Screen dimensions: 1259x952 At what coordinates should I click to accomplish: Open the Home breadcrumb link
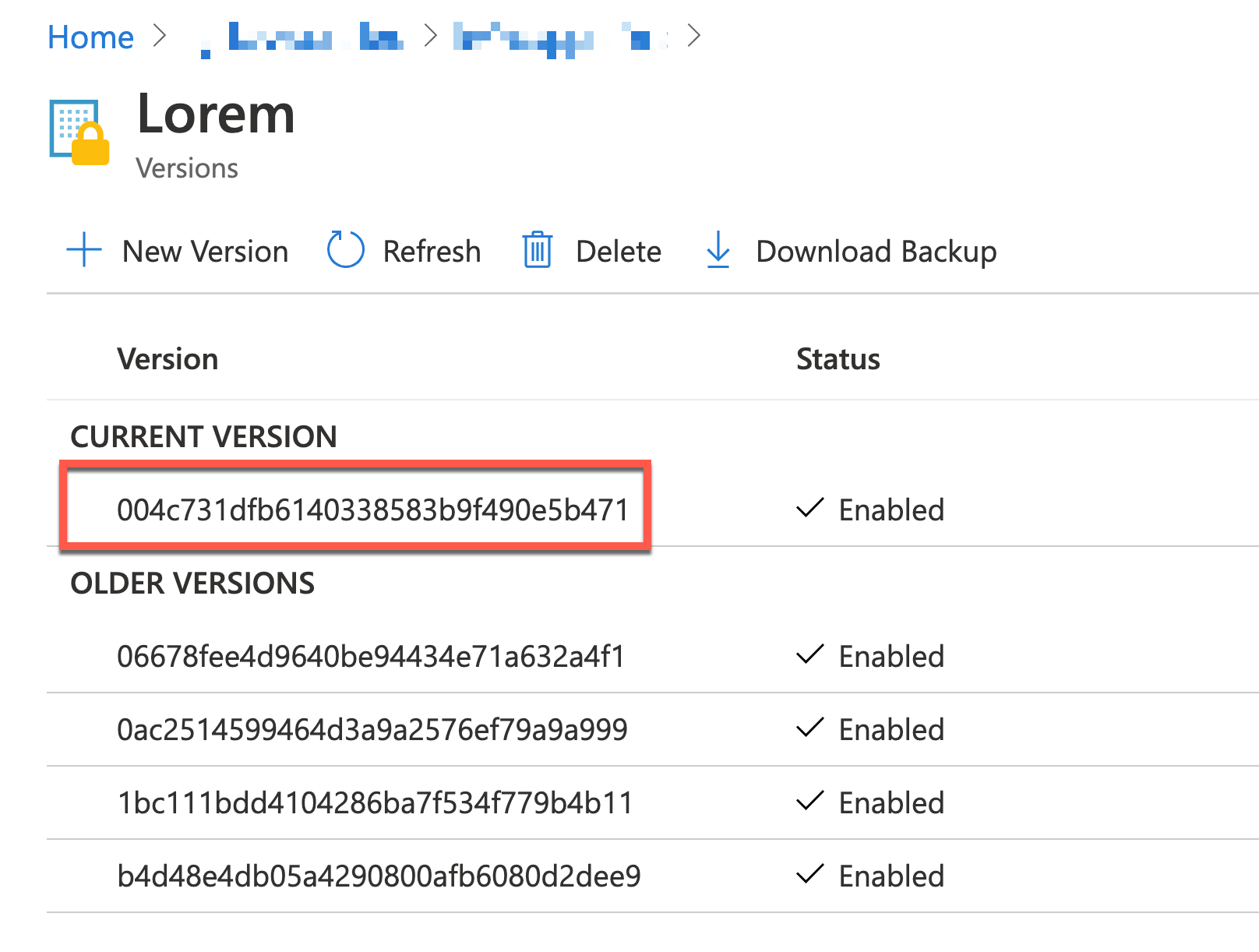tap(90, 36)
